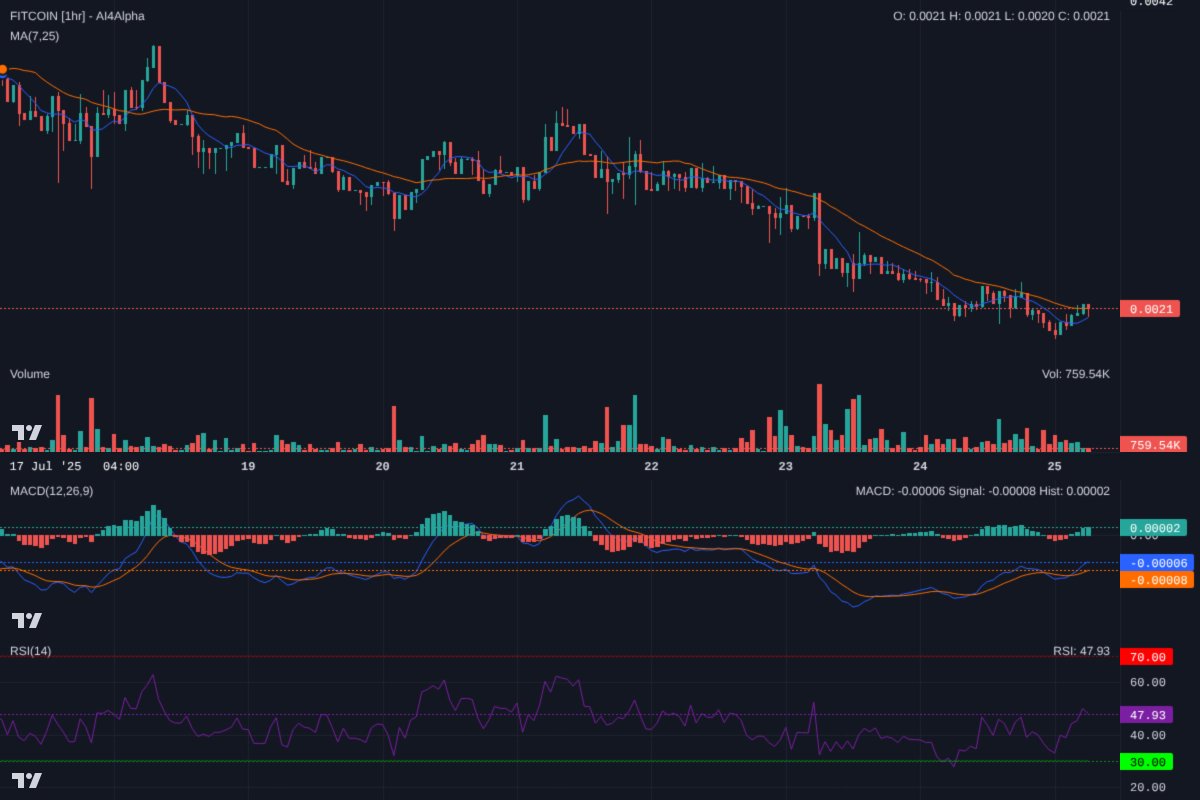
Task: Click the "Vol: 759.54K" readout
Action: tap(1076, 374)
